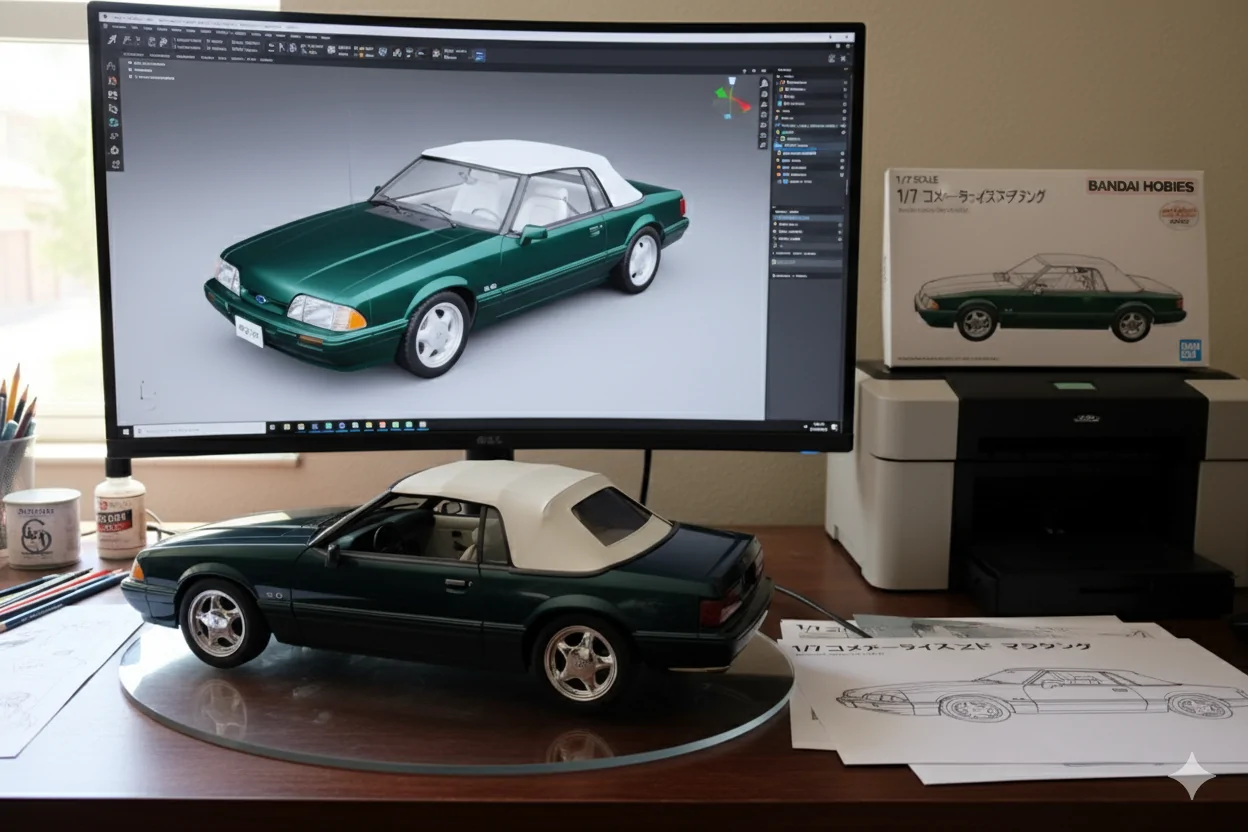Click bottom icon in viewport's right-side icon strip

point(763,144)
